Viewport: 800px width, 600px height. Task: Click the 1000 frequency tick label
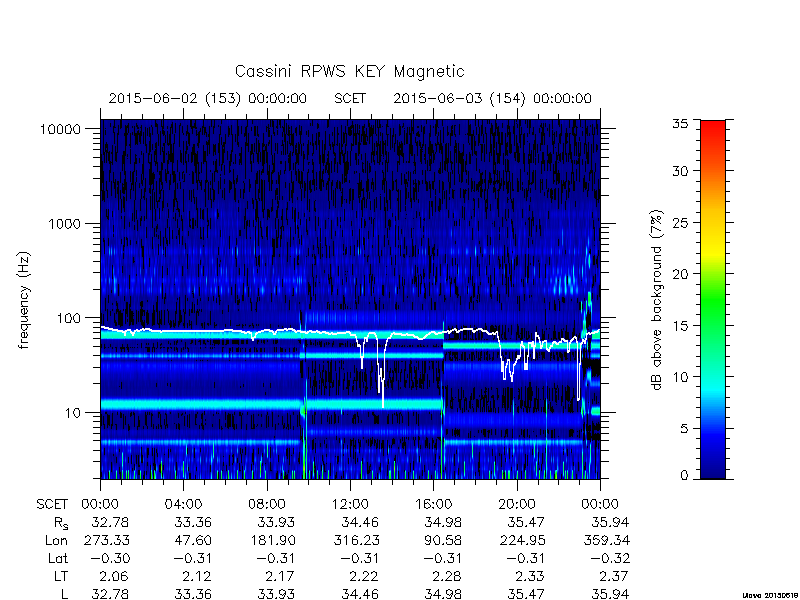pyautogui.click(x=64, y=224)
